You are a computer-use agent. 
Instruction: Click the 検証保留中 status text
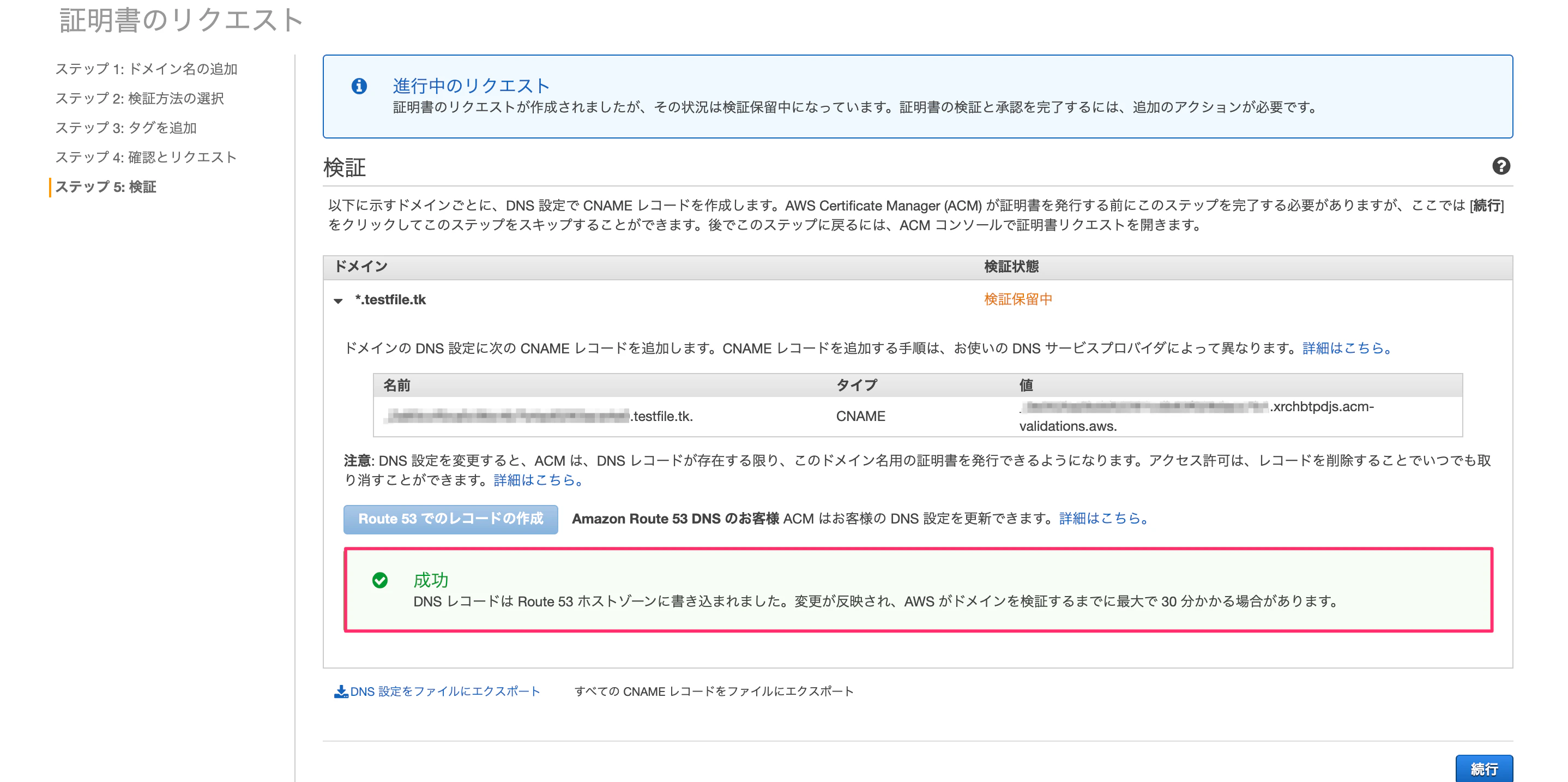click(x=1018, y=299)
